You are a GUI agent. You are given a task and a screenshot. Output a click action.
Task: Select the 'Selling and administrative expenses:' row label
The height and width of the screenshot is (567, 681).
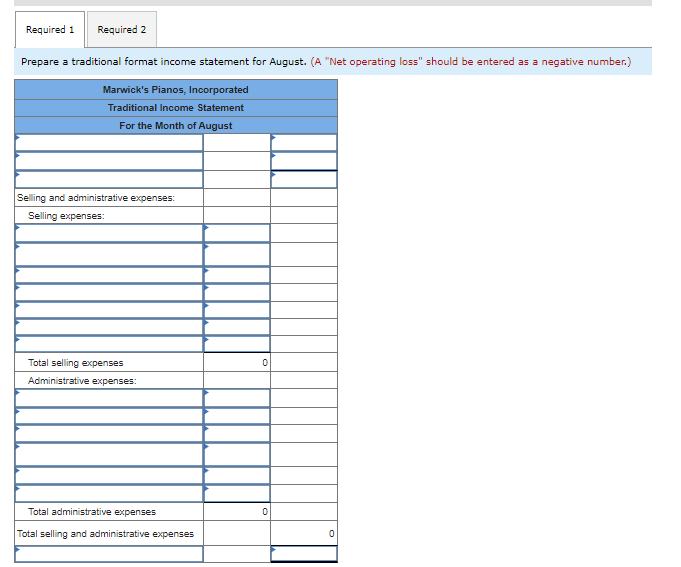click(x=96, y=198)
